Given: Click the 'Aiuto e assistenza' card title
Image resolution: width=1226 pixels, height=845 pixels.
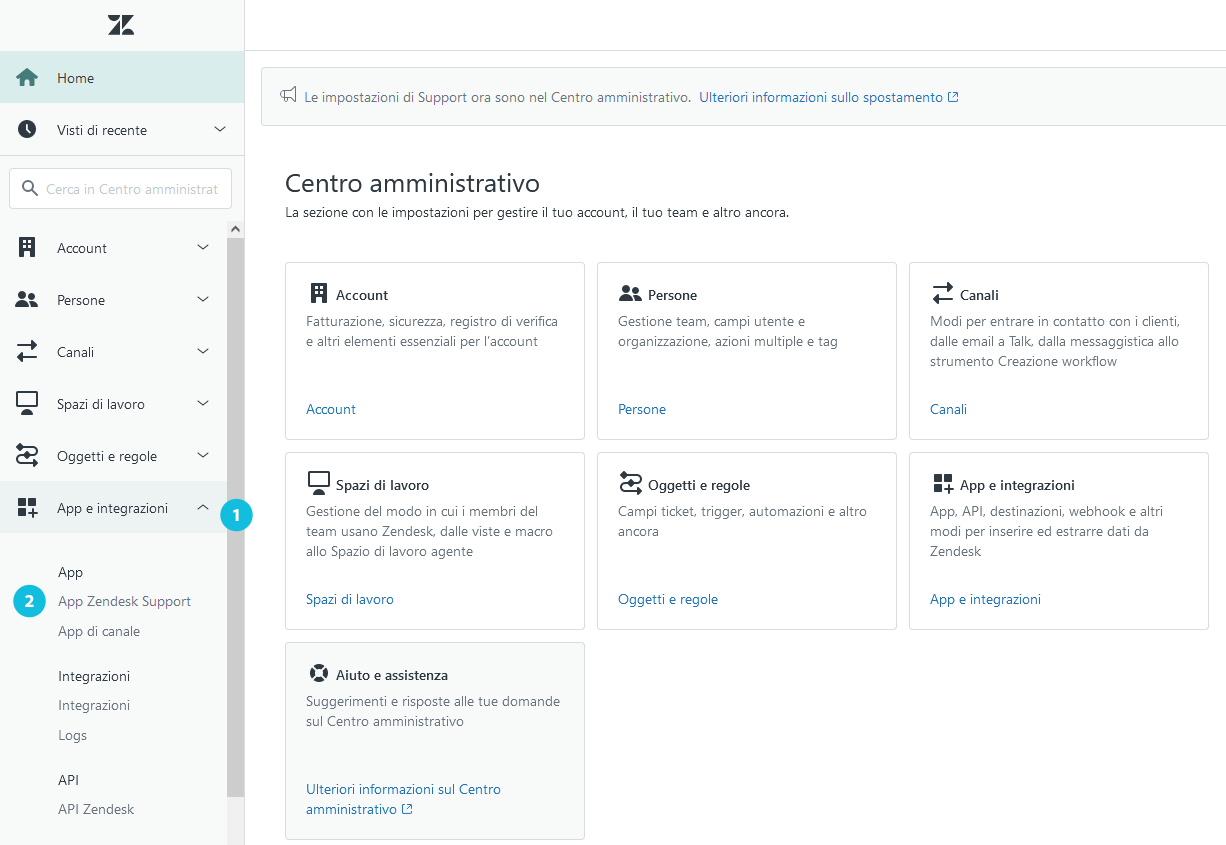Looking at the screenshot, I should tap(392, 675).
